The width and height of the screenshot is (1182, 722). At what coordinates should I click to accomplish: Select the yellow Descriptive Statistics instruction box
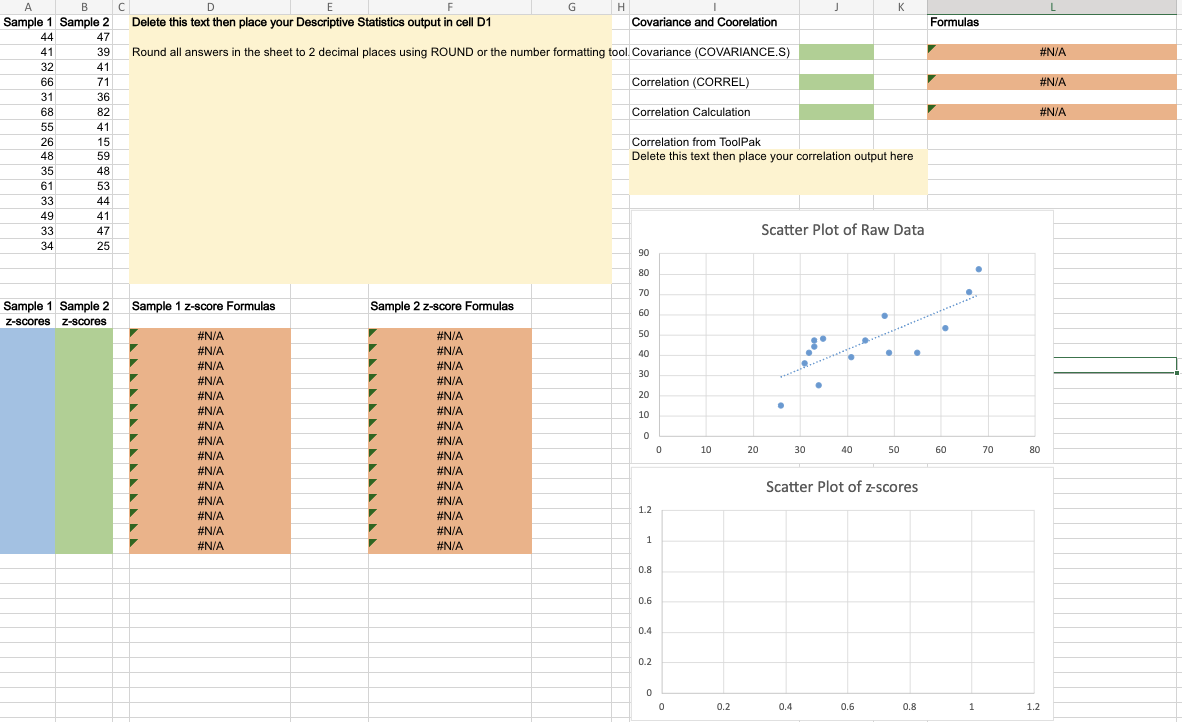click(370, 150)
